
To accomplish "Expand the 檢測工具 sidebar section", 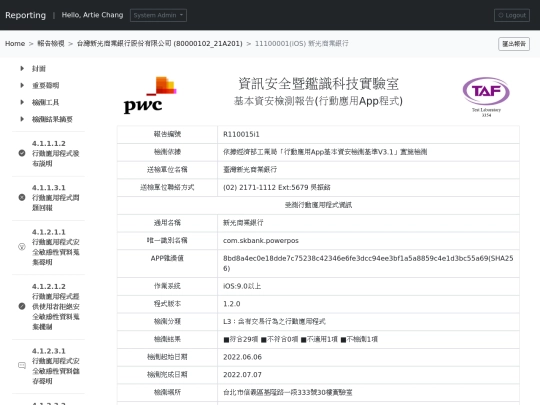I will pos(45,102).
